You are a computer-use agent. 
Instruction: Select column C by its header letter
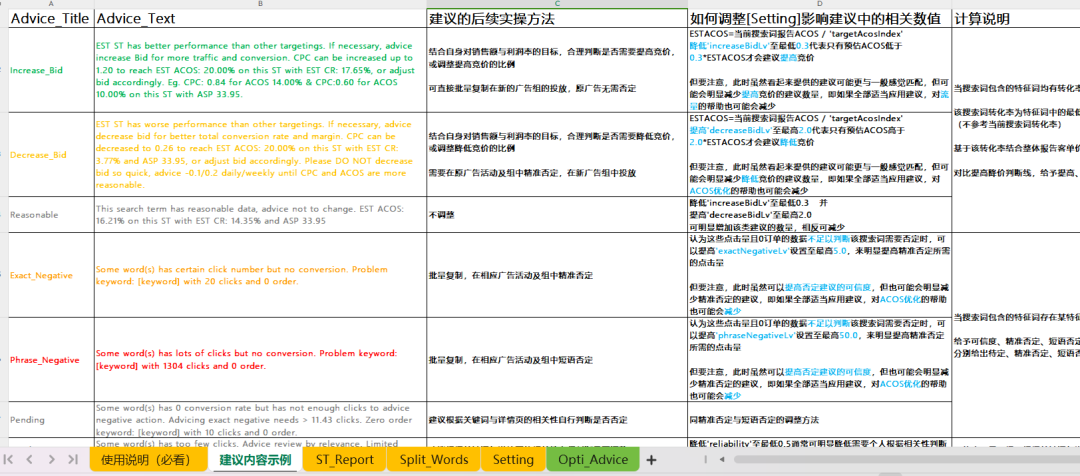(557, 4)
